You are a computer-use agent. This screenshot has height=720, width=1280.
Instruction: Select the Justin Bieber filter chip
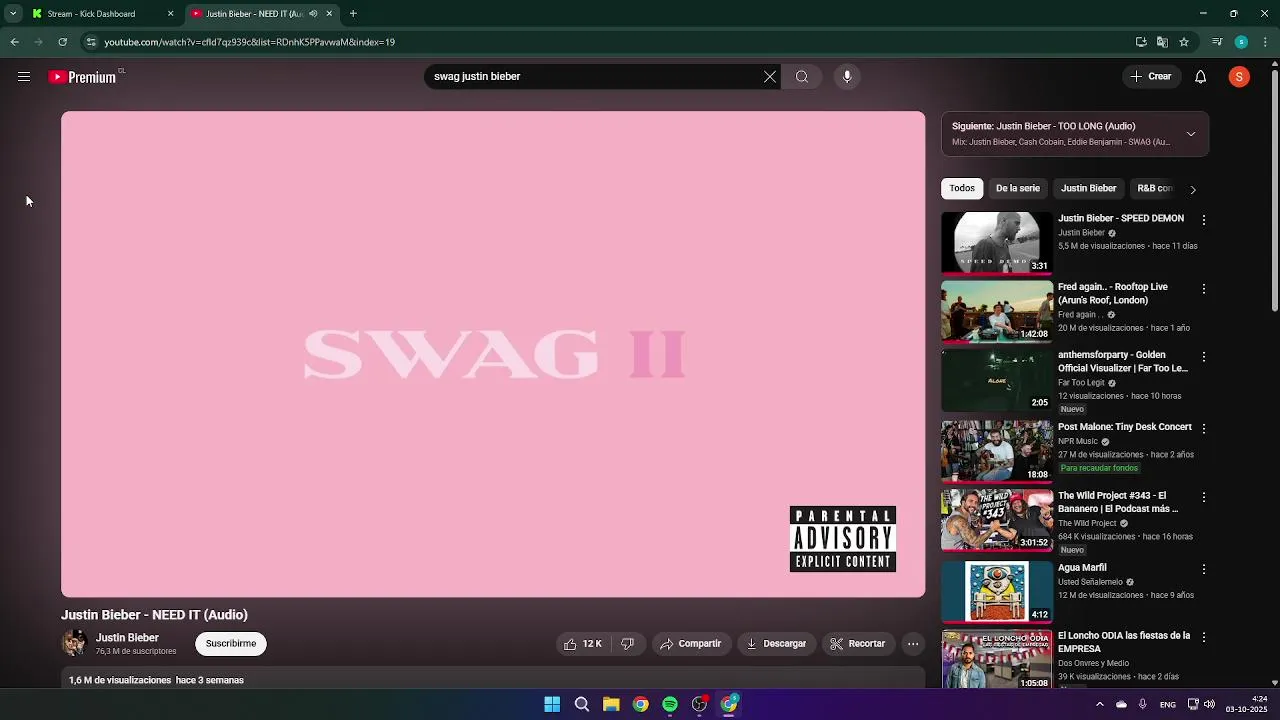click(x=1088, y=188)
